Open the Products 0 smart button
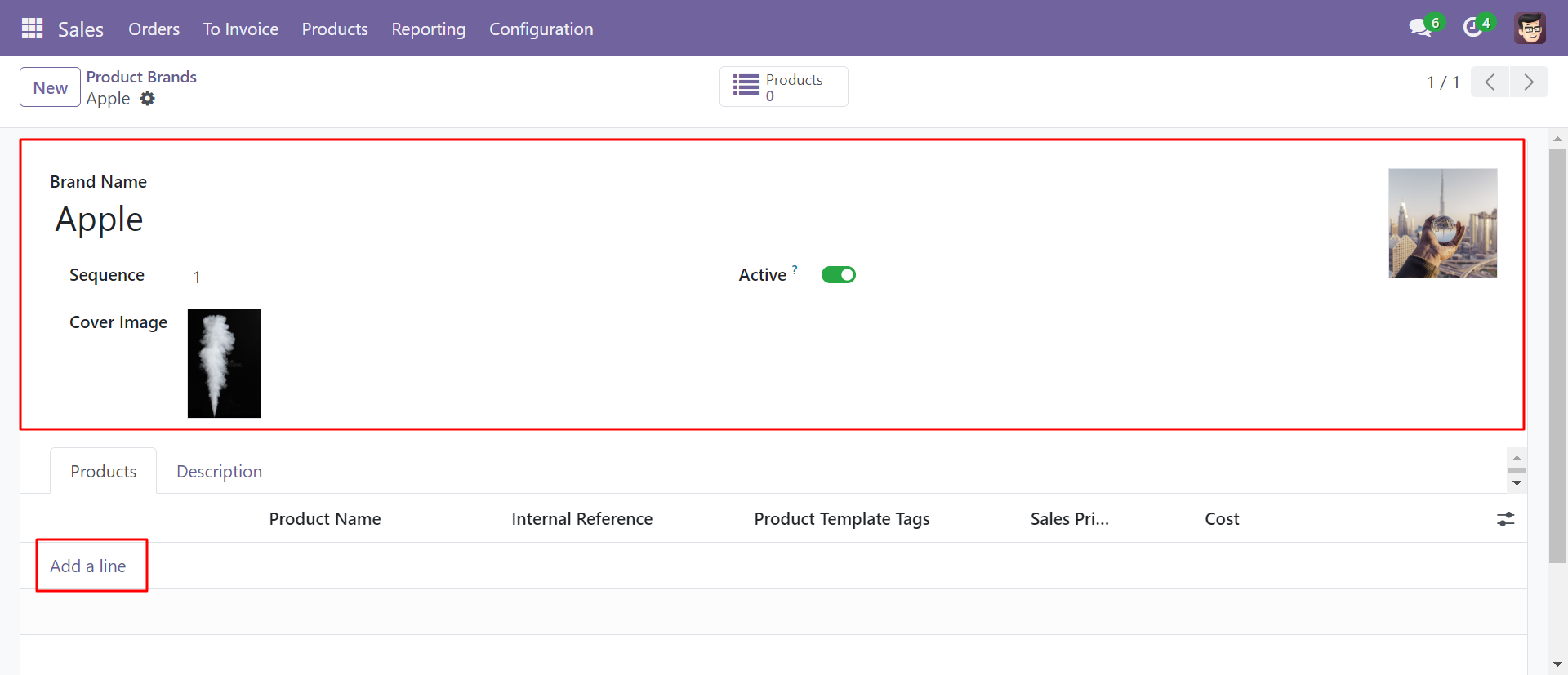 click(x=783, y=87)
